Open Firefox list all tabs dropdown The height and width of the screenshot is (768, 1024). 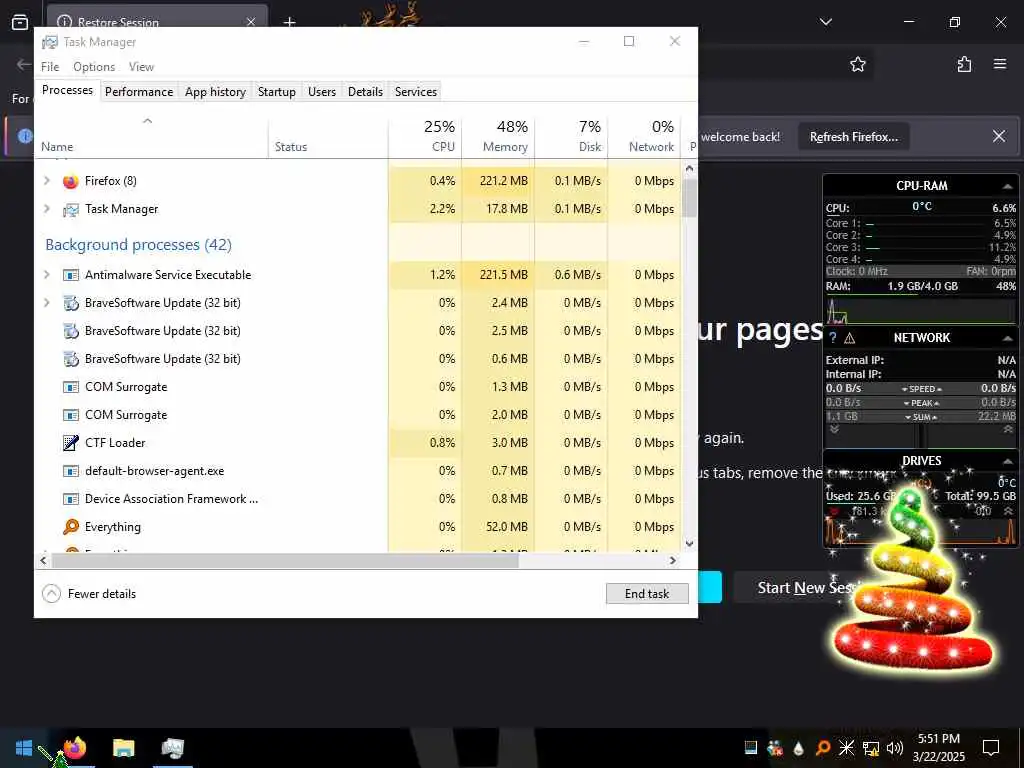[x=825, y=22]
